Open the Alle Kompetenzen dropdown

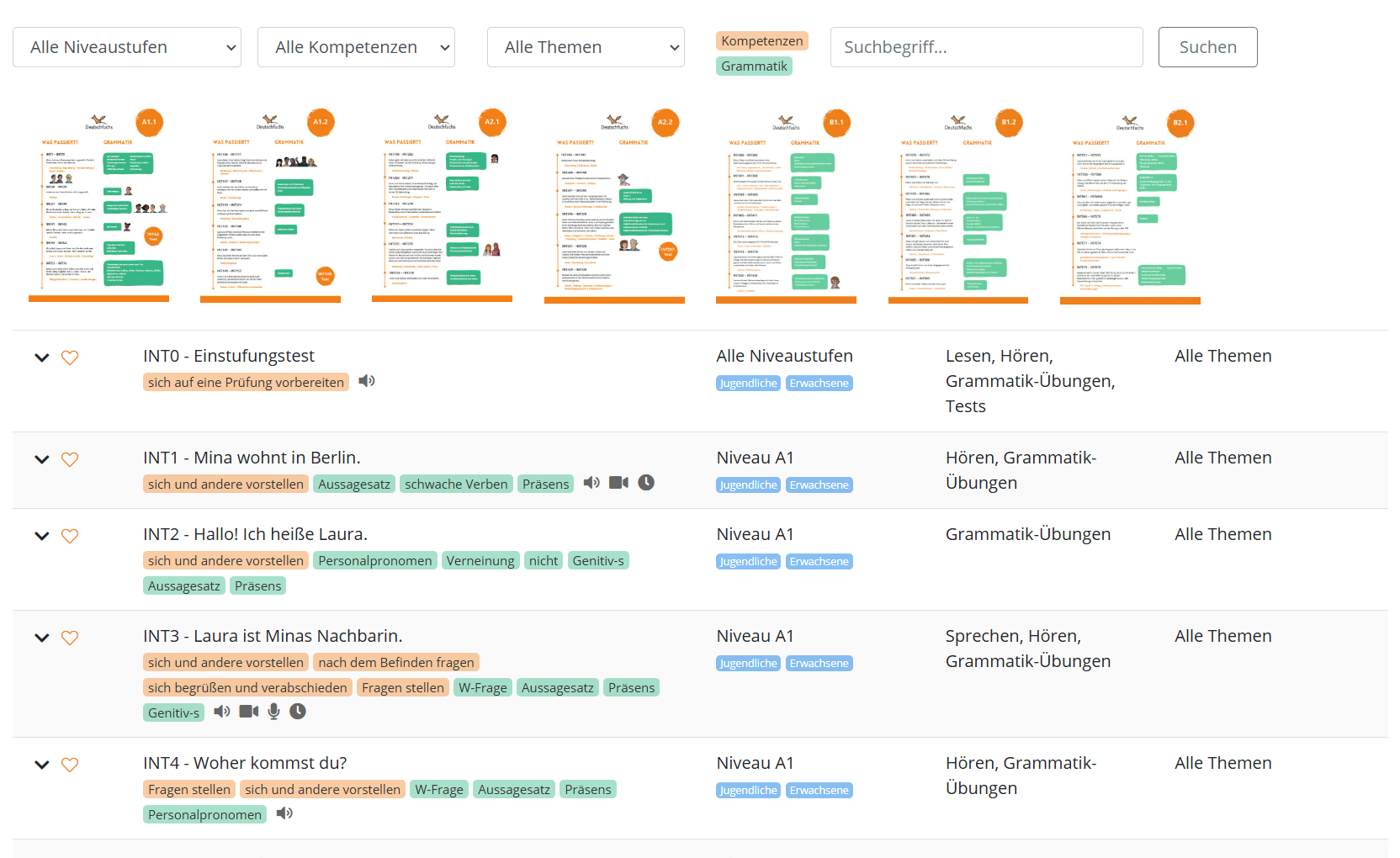tap(356, 47)
